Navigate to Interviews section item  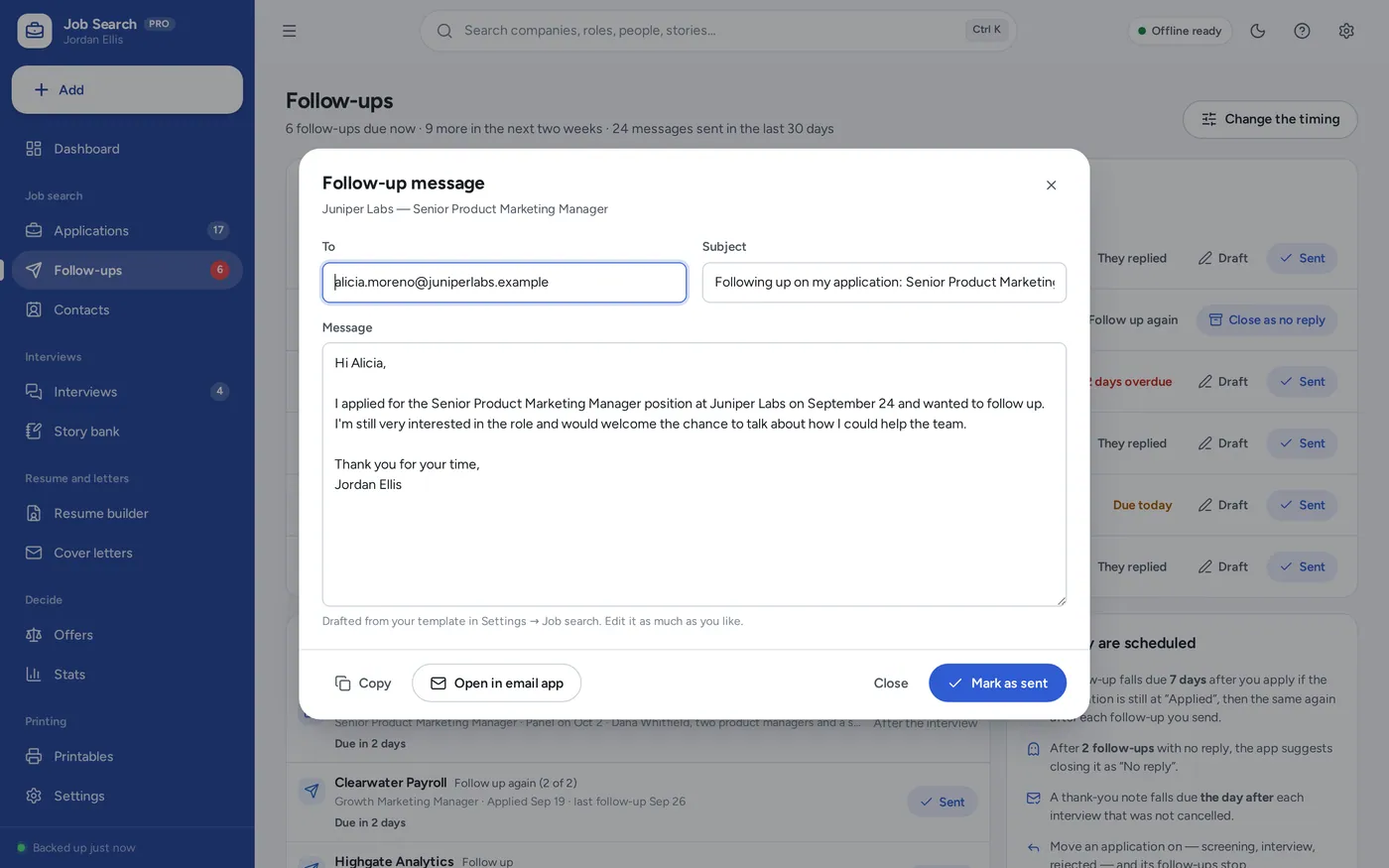tap(127, 392)
